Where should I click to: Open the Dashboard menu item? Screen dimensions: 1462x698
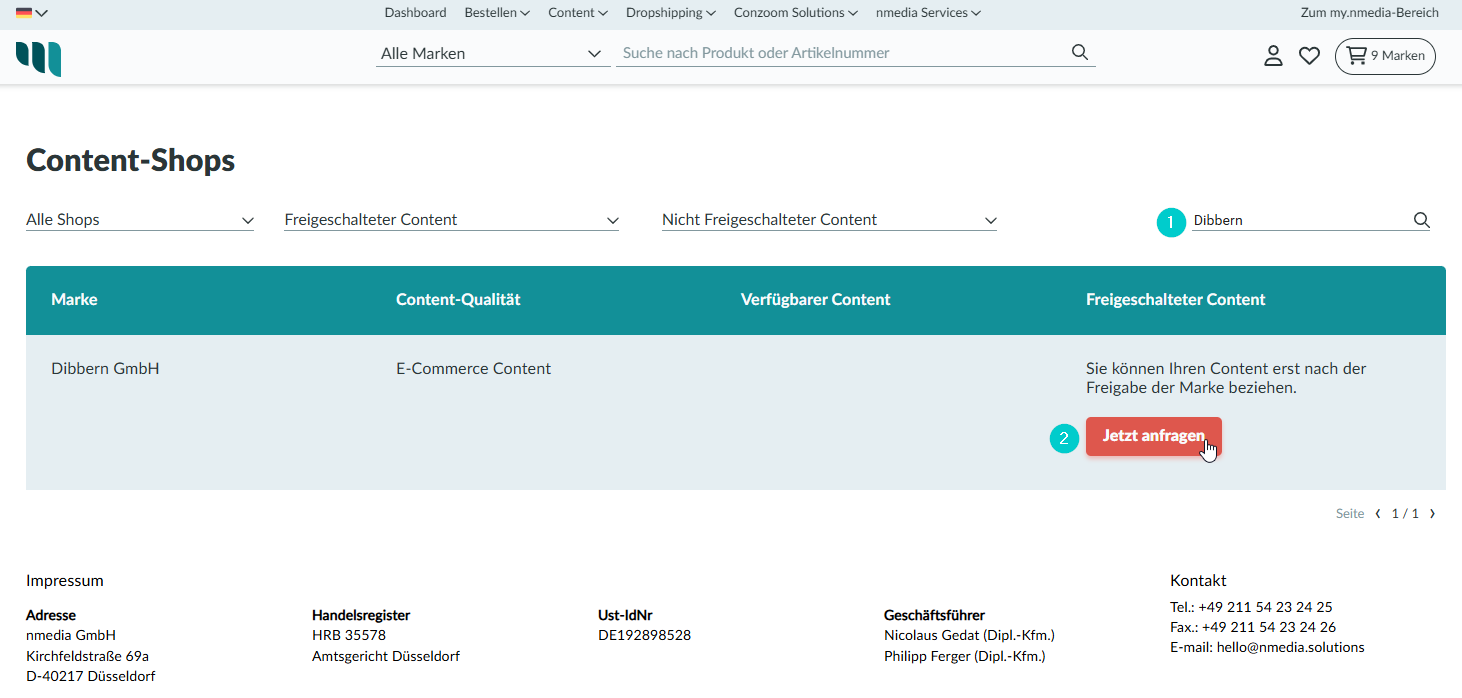tap(415, 13)
